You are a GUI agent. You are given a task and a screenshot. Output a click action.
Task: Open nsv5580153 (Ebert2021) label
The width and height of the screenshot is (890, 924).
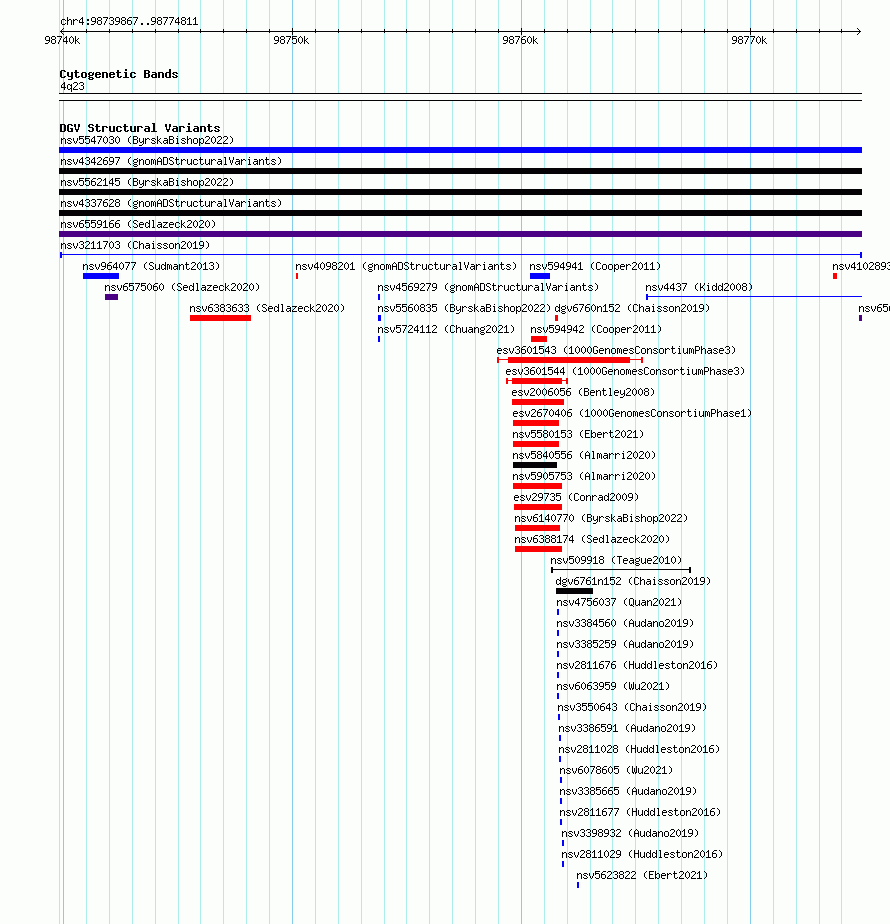point(578,434)
